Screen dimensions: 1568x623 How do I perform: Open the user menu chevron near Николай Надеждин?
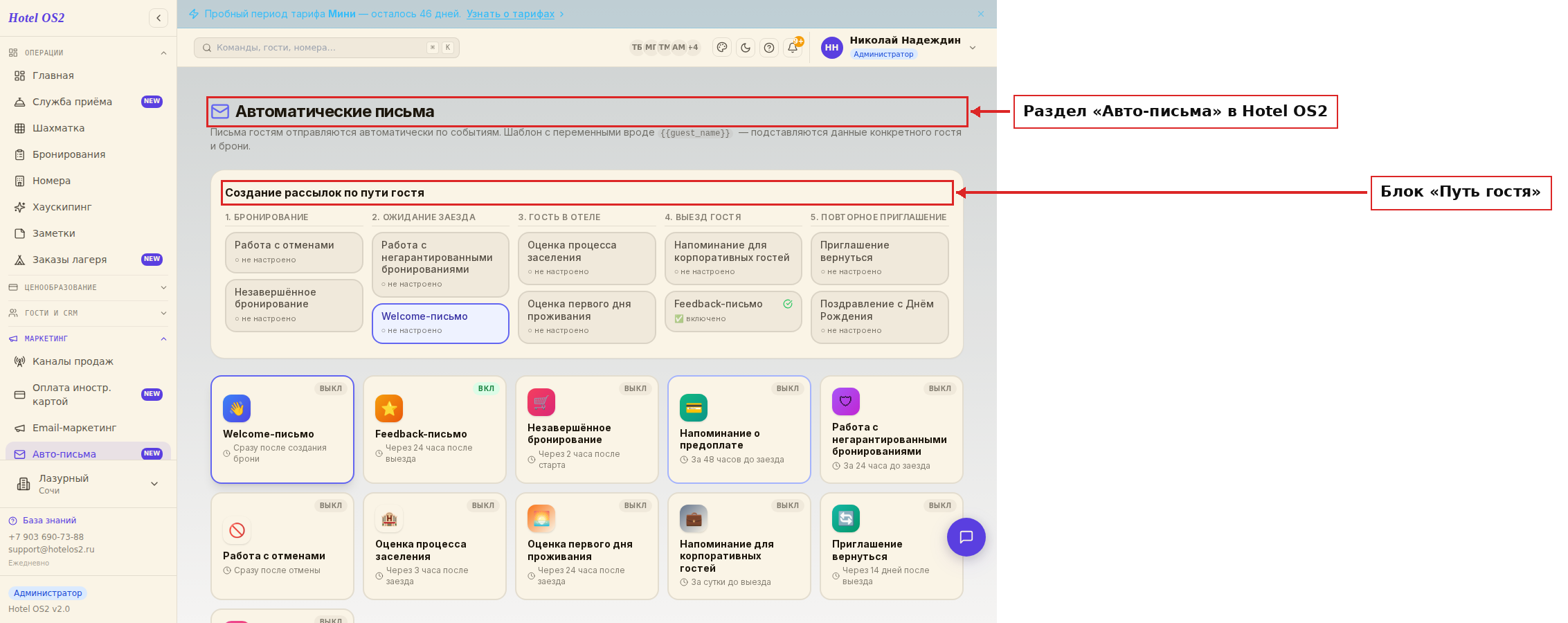(973, 48)
